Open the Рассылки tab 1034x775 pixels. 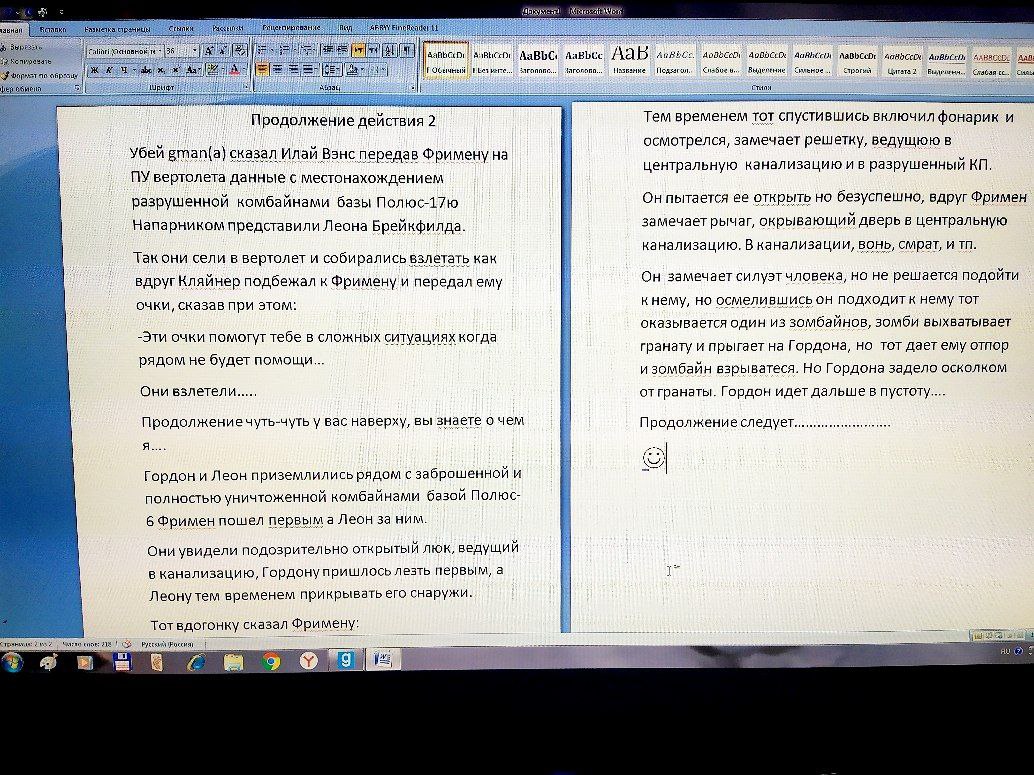pos(228,28)
